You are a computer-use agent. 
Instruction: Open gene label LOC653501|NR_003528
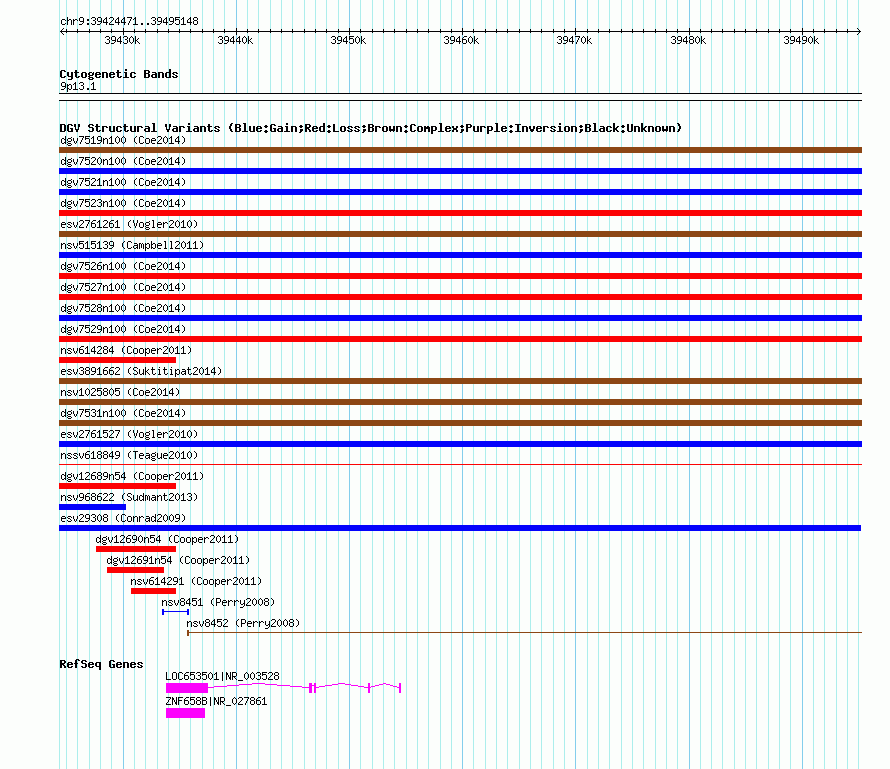[x=222, y=676]
